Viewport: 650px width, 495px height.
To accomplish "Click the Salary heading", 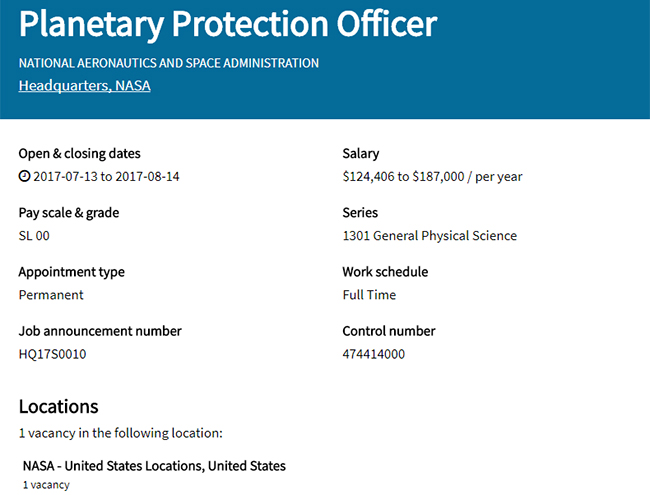I will click(x=361, y=154).
